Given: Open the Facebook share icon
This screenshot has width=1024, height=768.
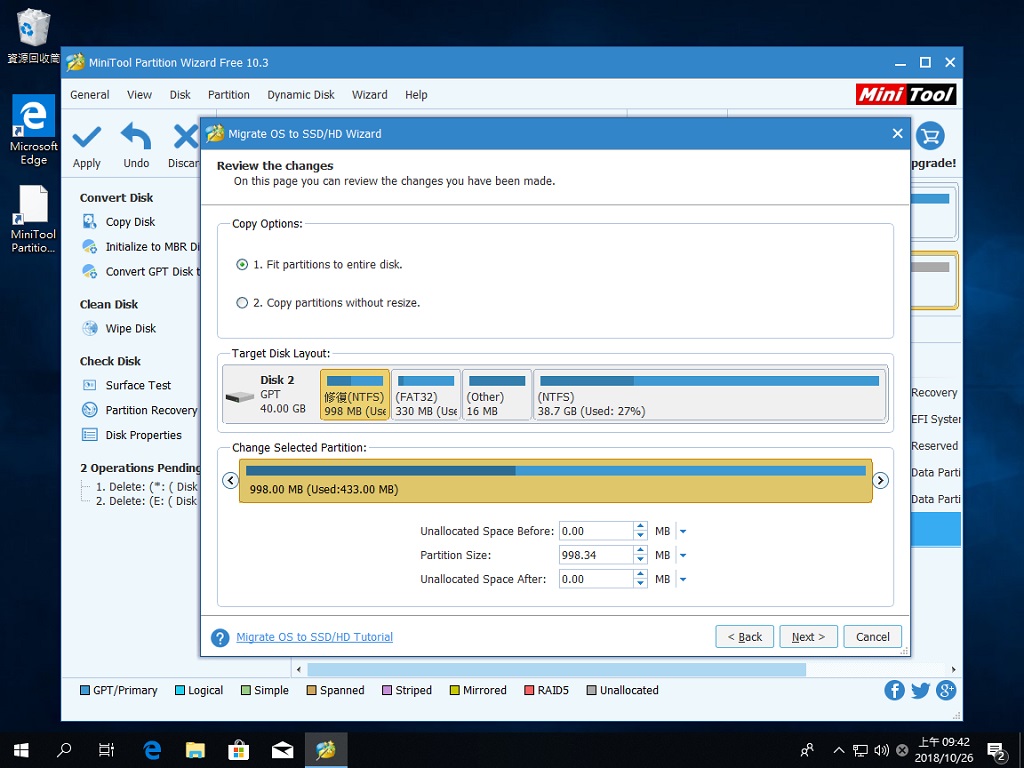Looking at the screenshot, I should click(894, 690).
